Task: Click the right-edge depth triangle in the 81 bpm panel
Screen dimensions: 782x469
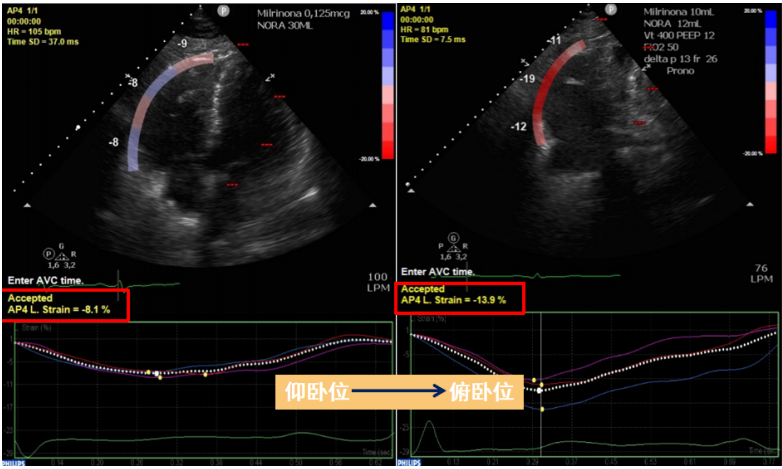Action: [x=750, y=204]
